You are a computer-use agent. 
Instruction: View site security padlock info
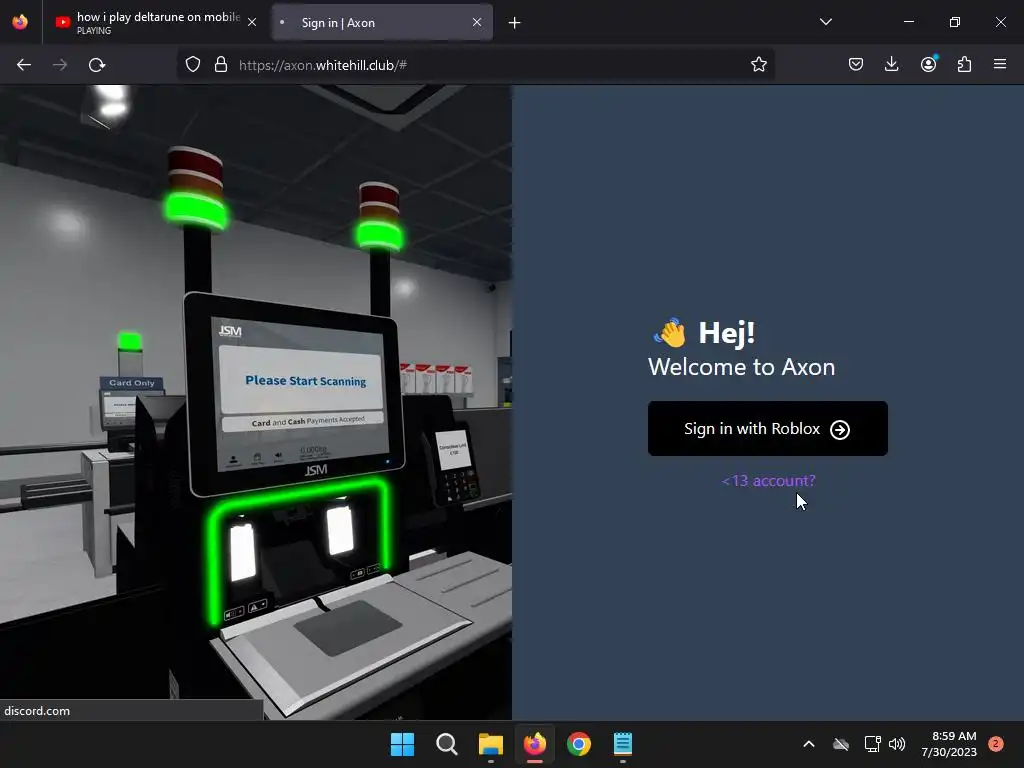click(221, 65)
